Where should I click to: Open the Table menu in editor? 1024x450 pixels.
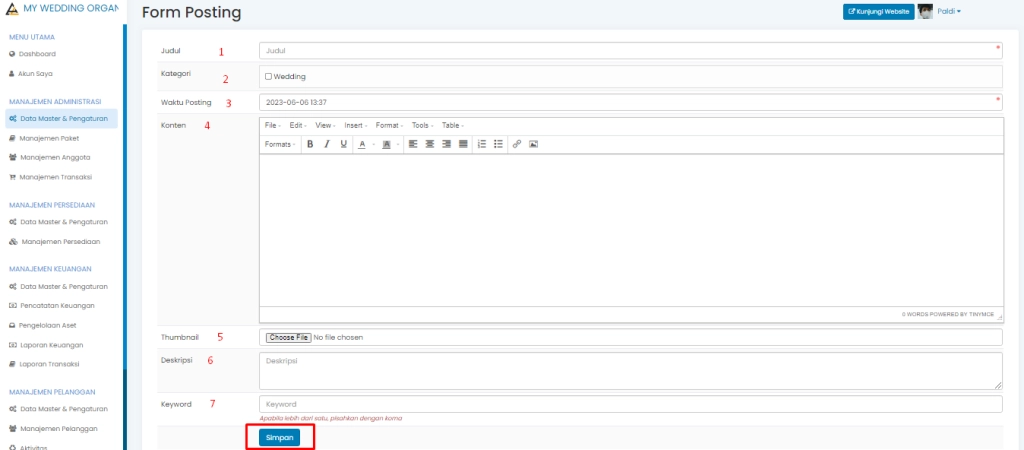pyautogui.click(x=453, y=125)
